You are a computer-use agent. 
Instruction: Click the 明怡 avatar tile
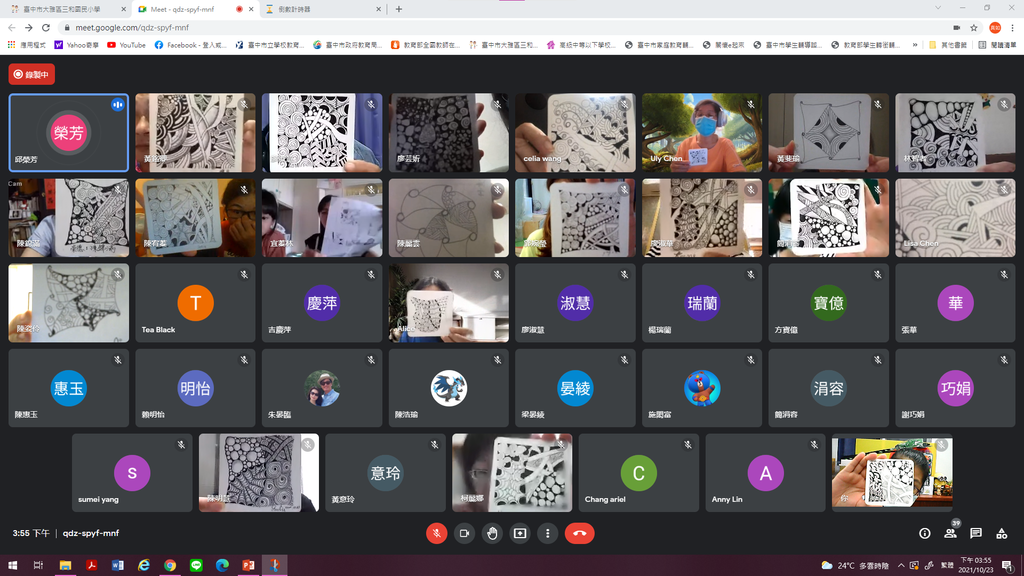[x=195, y=387]
